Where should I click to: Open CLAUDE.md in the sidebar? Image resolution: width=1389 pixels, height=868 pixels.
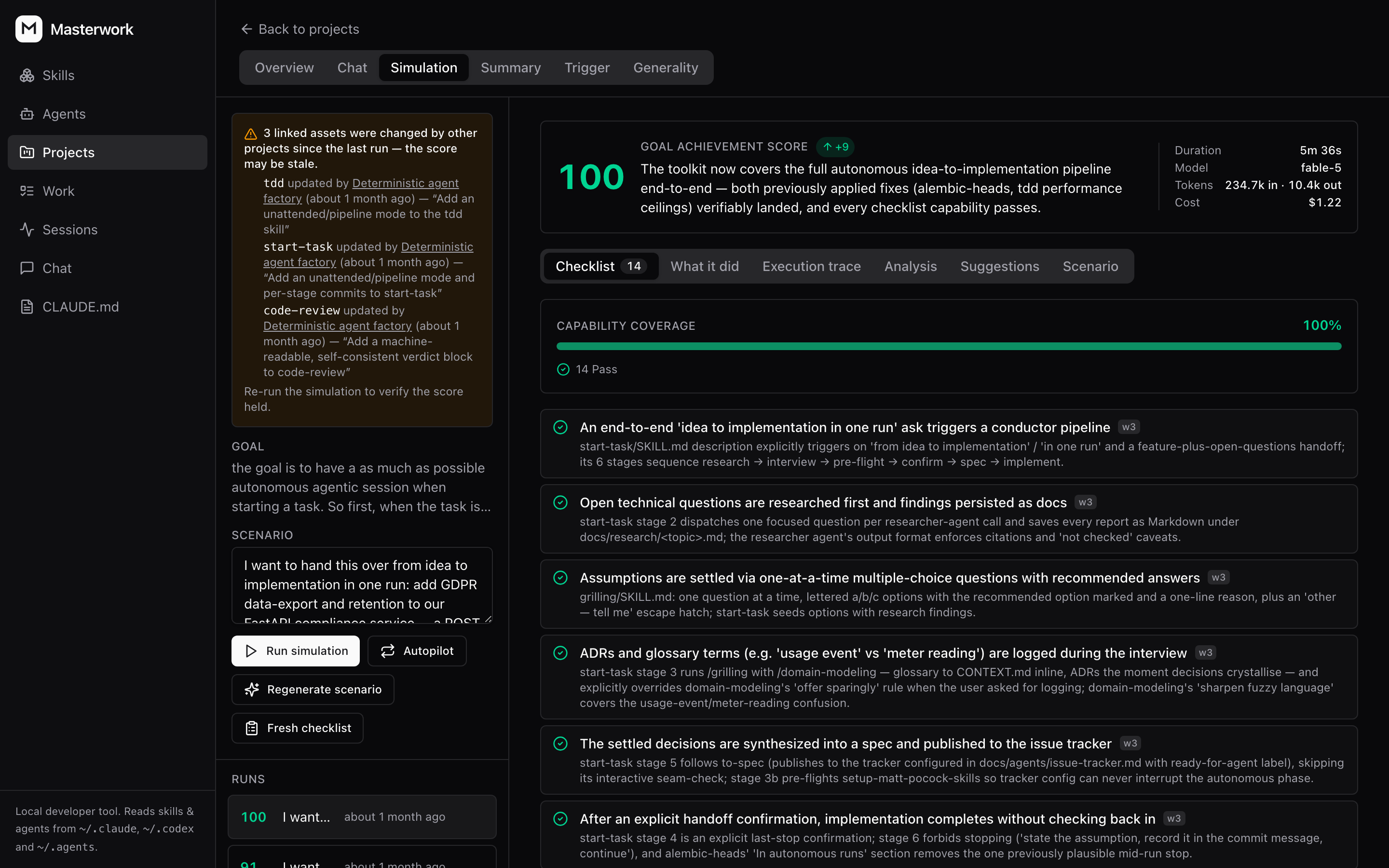pyautogui.click(x=108, y=307)
